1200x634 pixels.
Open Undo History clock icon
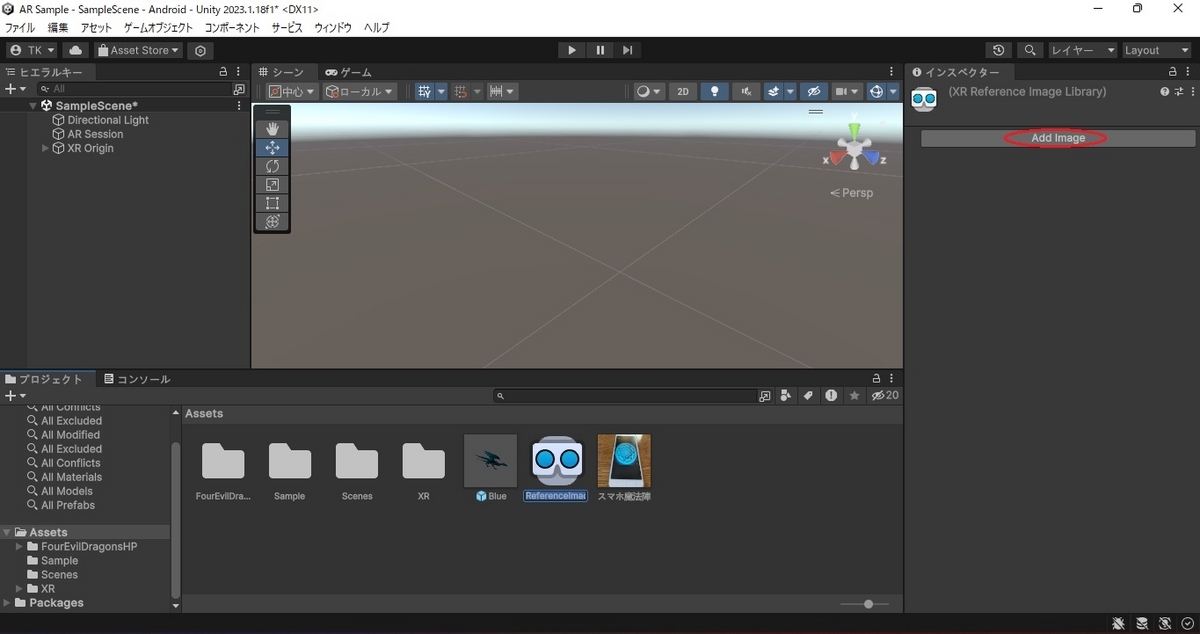[x=998, y=50]
